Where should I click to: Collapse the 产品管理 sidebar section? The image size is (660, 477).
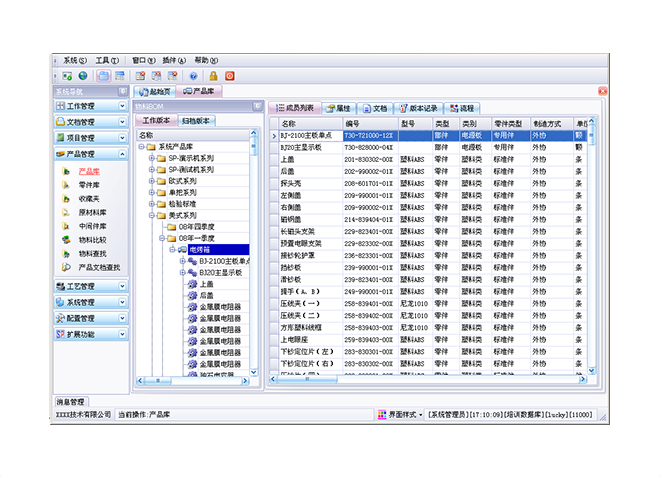click(122, 154)
